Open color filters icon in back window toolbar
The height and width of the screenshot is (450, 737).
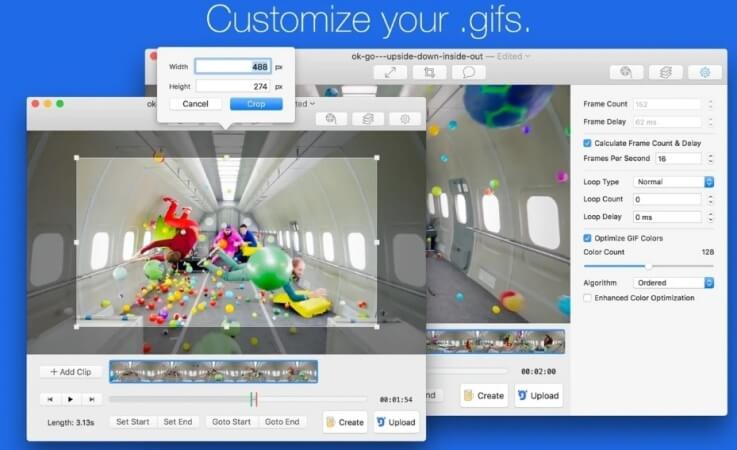point(626,72)
